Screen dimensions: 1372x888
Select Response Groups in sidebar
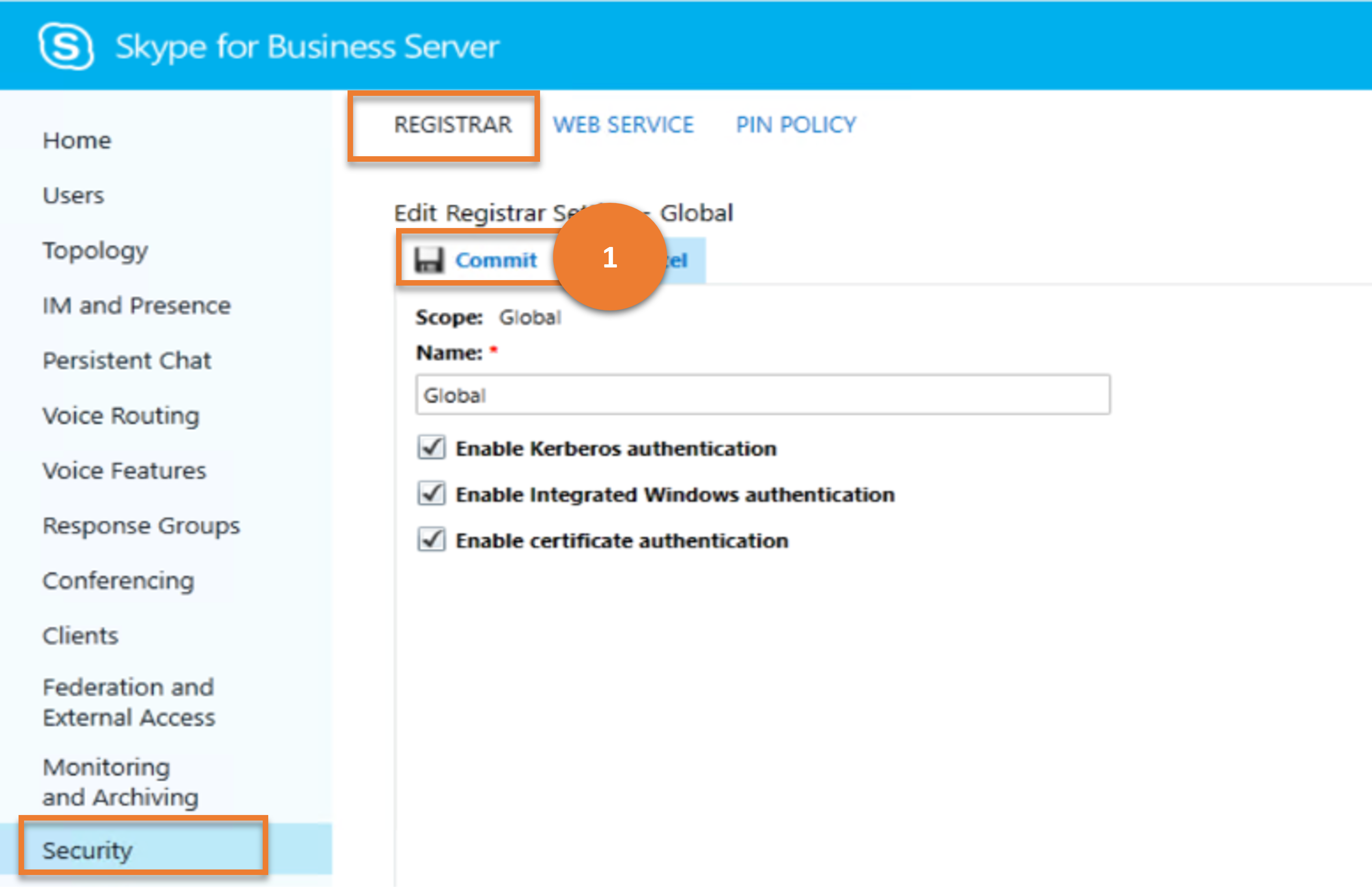[141, 526]
